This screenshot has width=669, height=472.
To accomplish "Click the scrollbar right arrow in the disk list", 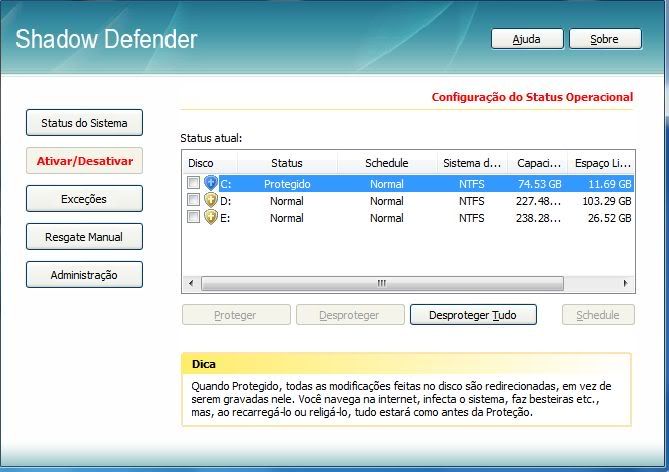I will [x=625, y=283].
